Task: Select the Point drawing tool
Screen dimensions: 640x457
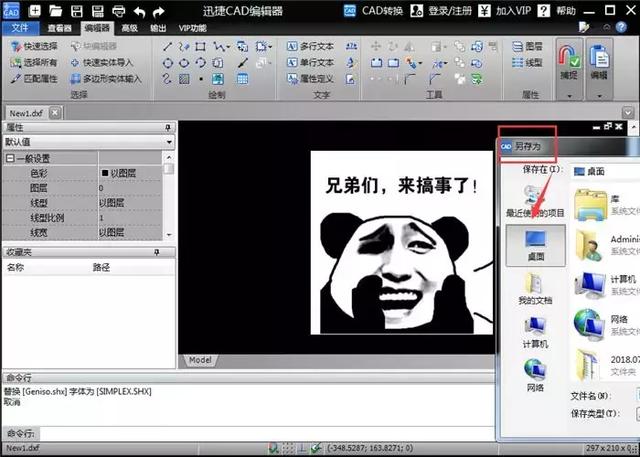Action: click(x=201, y=79)
